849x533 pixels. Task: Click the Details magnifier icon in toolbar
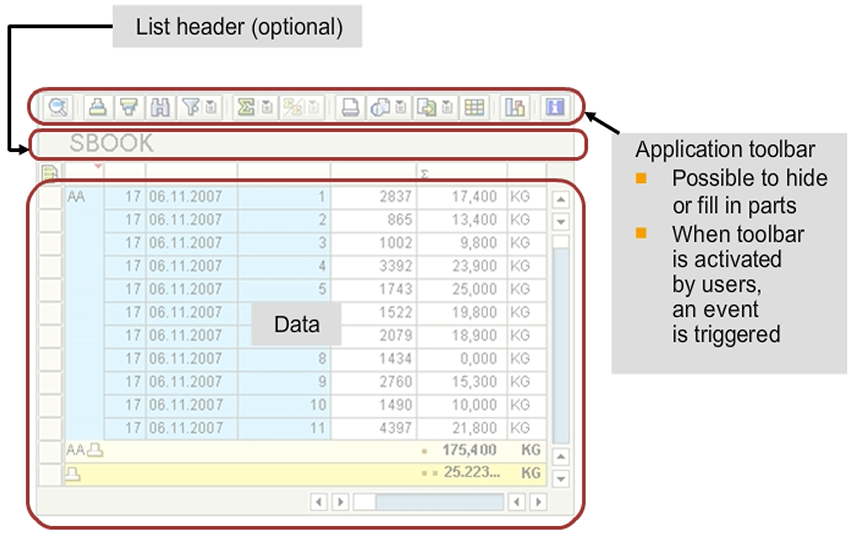tap(57, 107)
